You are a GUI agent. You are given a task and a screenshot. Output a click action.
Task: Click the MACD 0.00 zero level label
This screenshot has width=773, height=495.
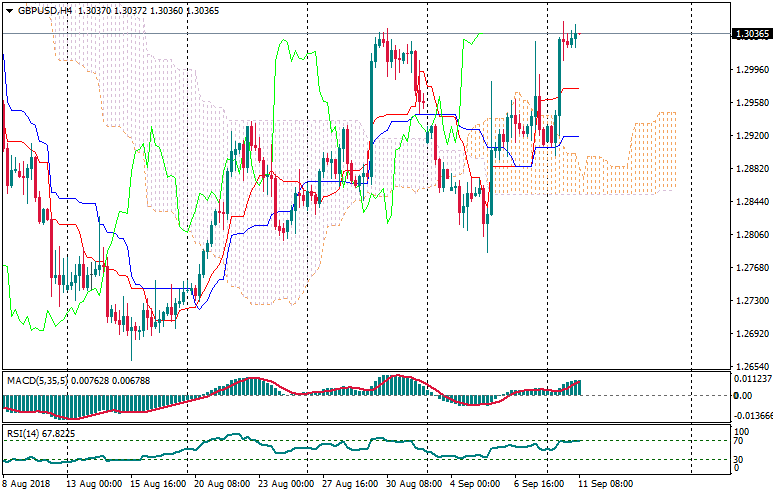[x=742, y=396]
